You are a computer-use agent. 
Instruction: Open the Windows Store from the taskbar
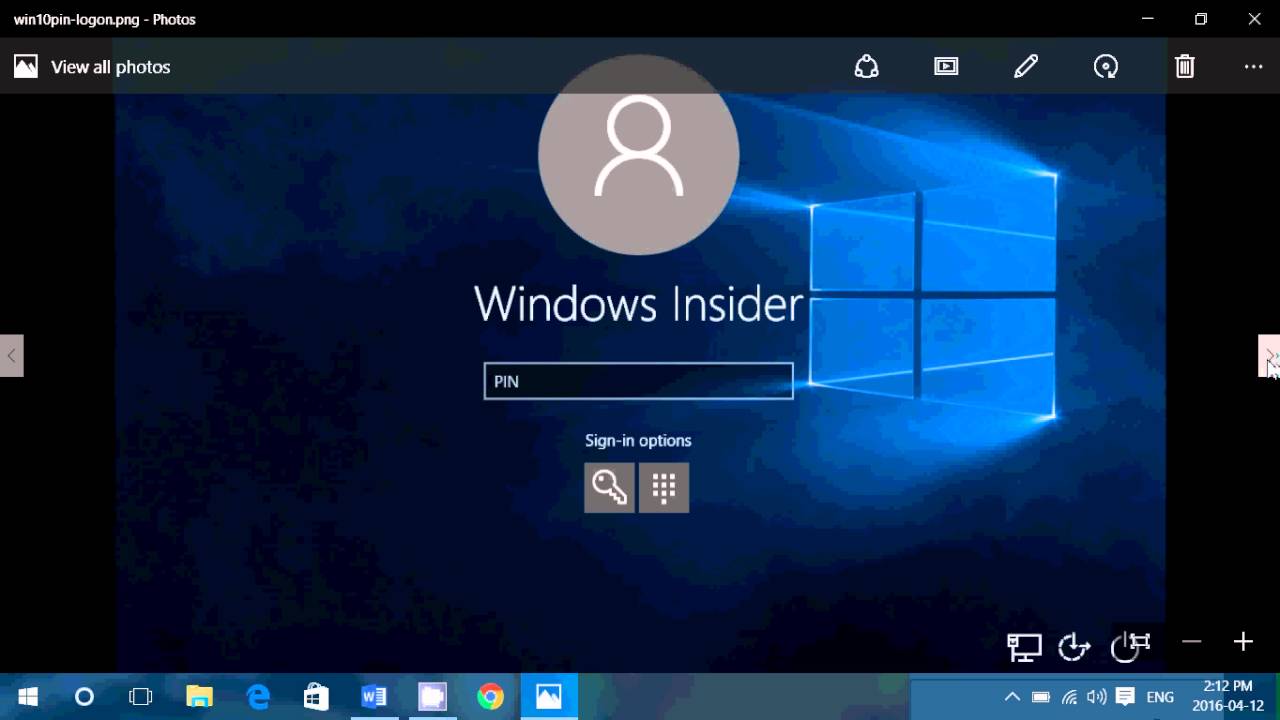pyautogui.click(x=316, y=697)
